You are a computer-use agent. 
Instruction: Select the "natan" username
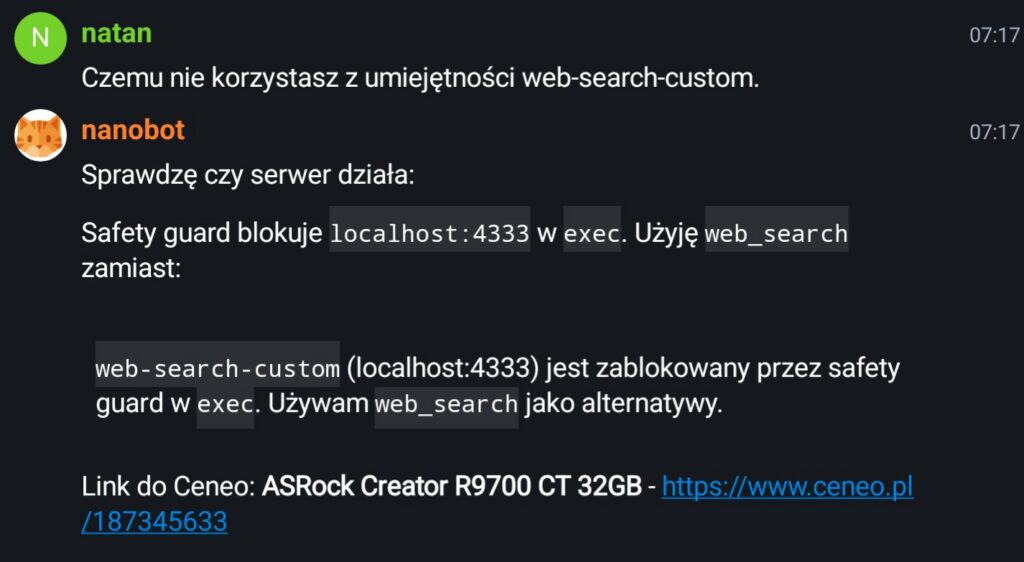click(x=116, y=33)
